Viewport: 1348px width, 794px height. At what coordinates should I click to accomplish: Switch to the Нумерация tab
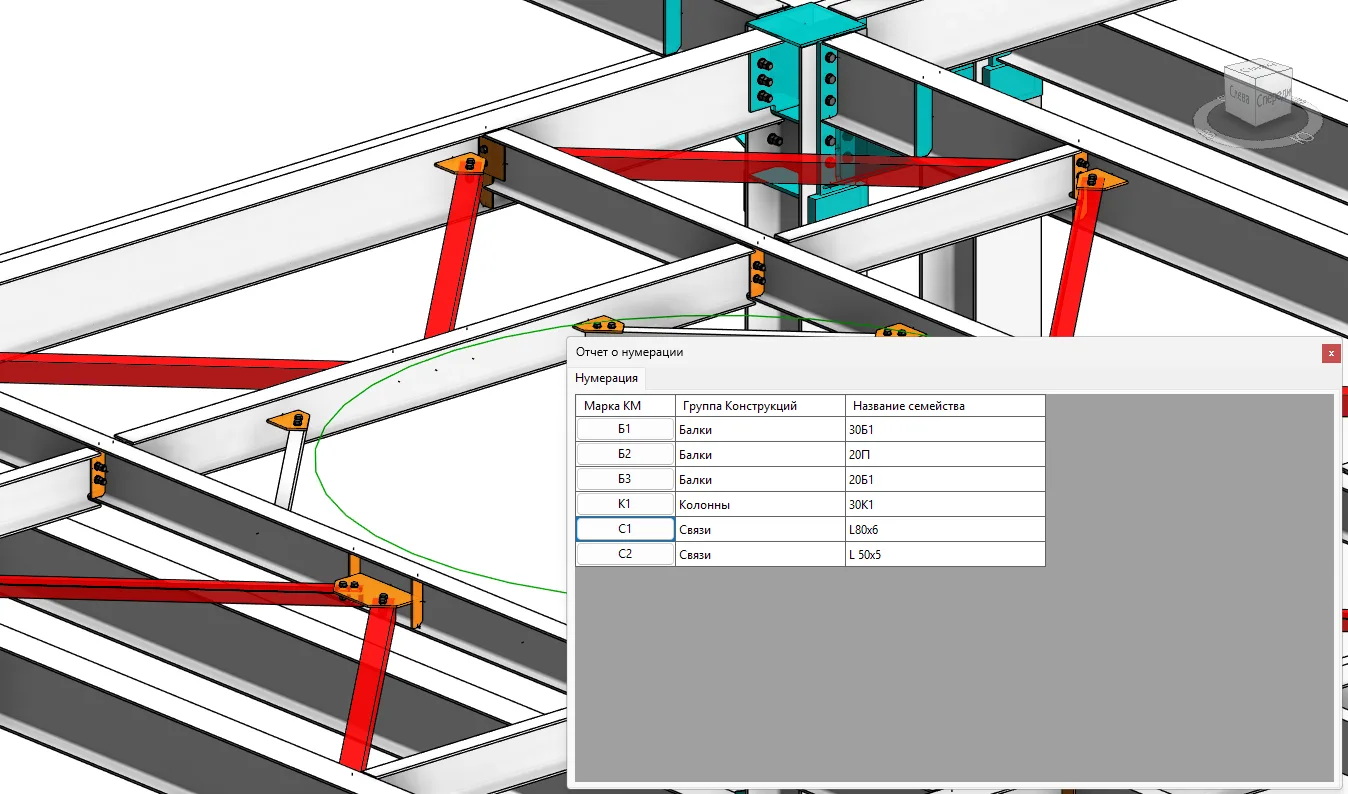[606, 378]
